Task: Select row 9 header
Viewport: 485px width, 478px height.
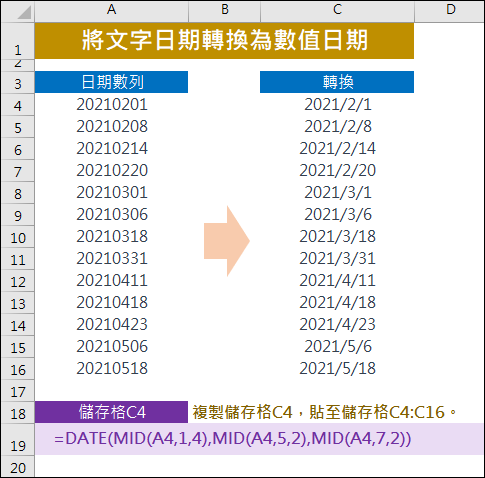Action: tap(18, 215)
